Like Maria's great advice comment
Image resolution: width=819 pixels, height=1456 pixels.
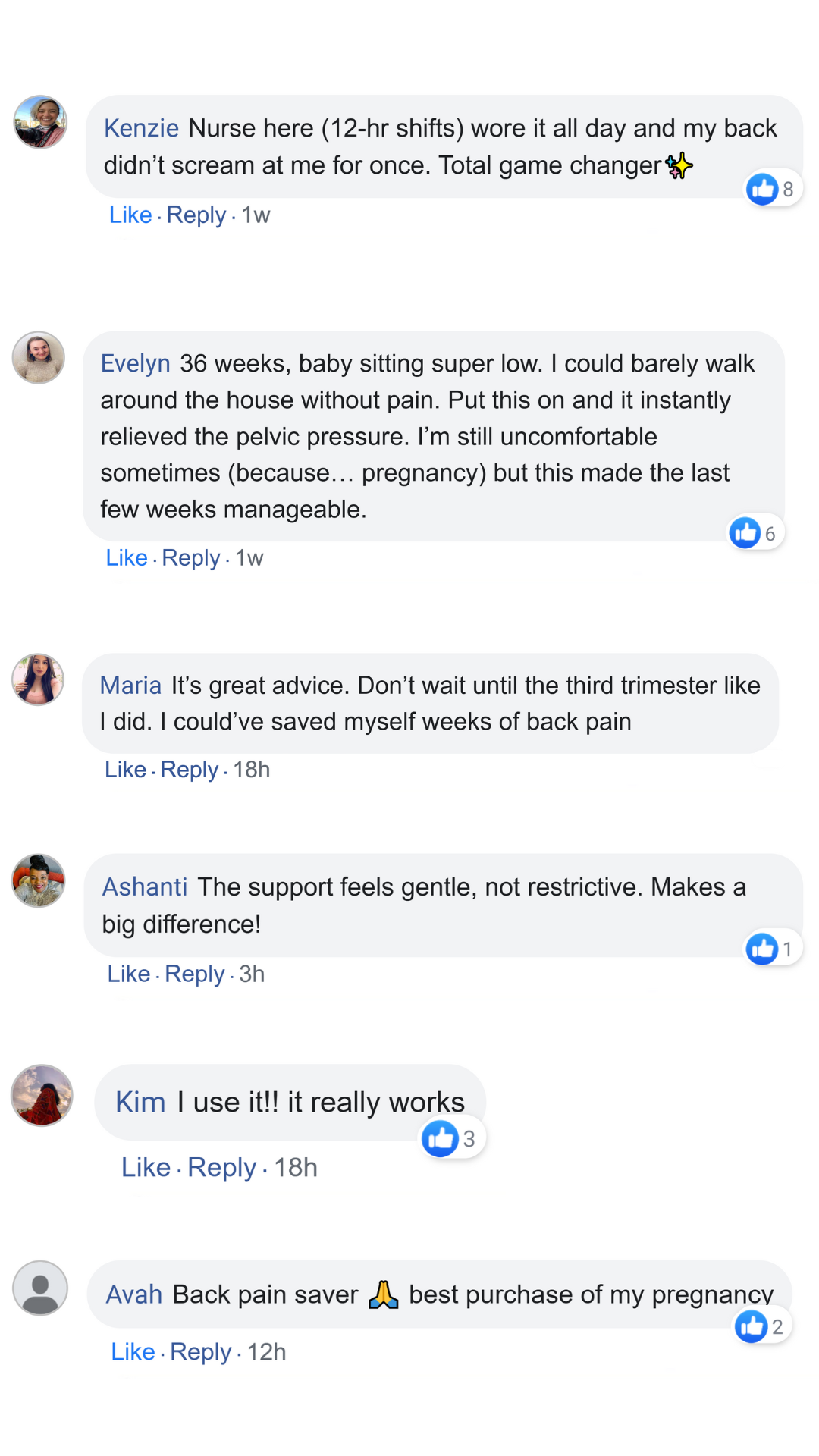[x=125, y=769]
